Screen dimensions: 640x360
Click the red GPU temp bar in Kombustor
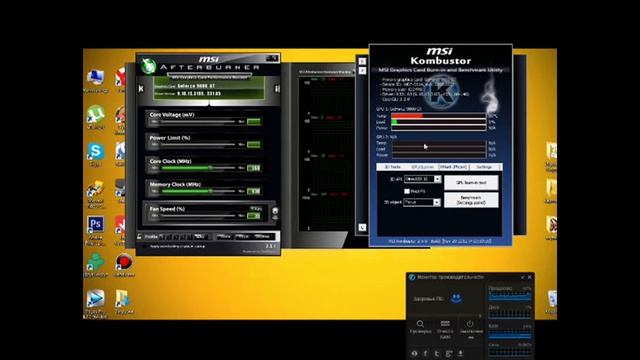(x=407, y=116)
